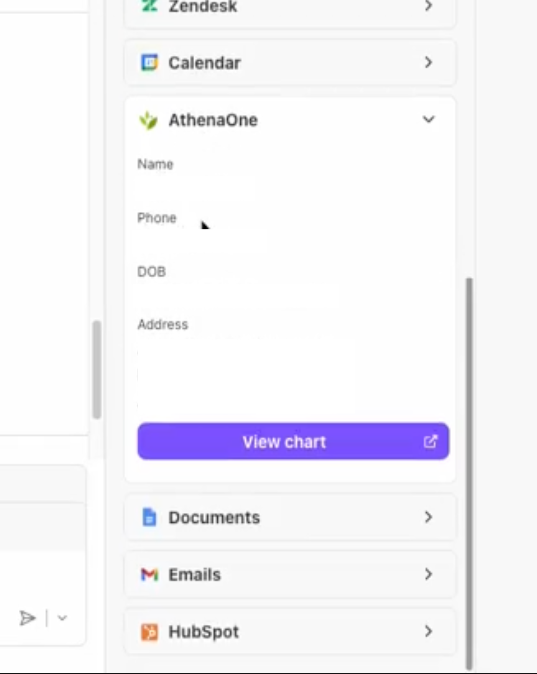The height and width of the screenshot is (674, 537).
Task: Click the AthenaOne leaf logo icon
Action: (149, 120)
